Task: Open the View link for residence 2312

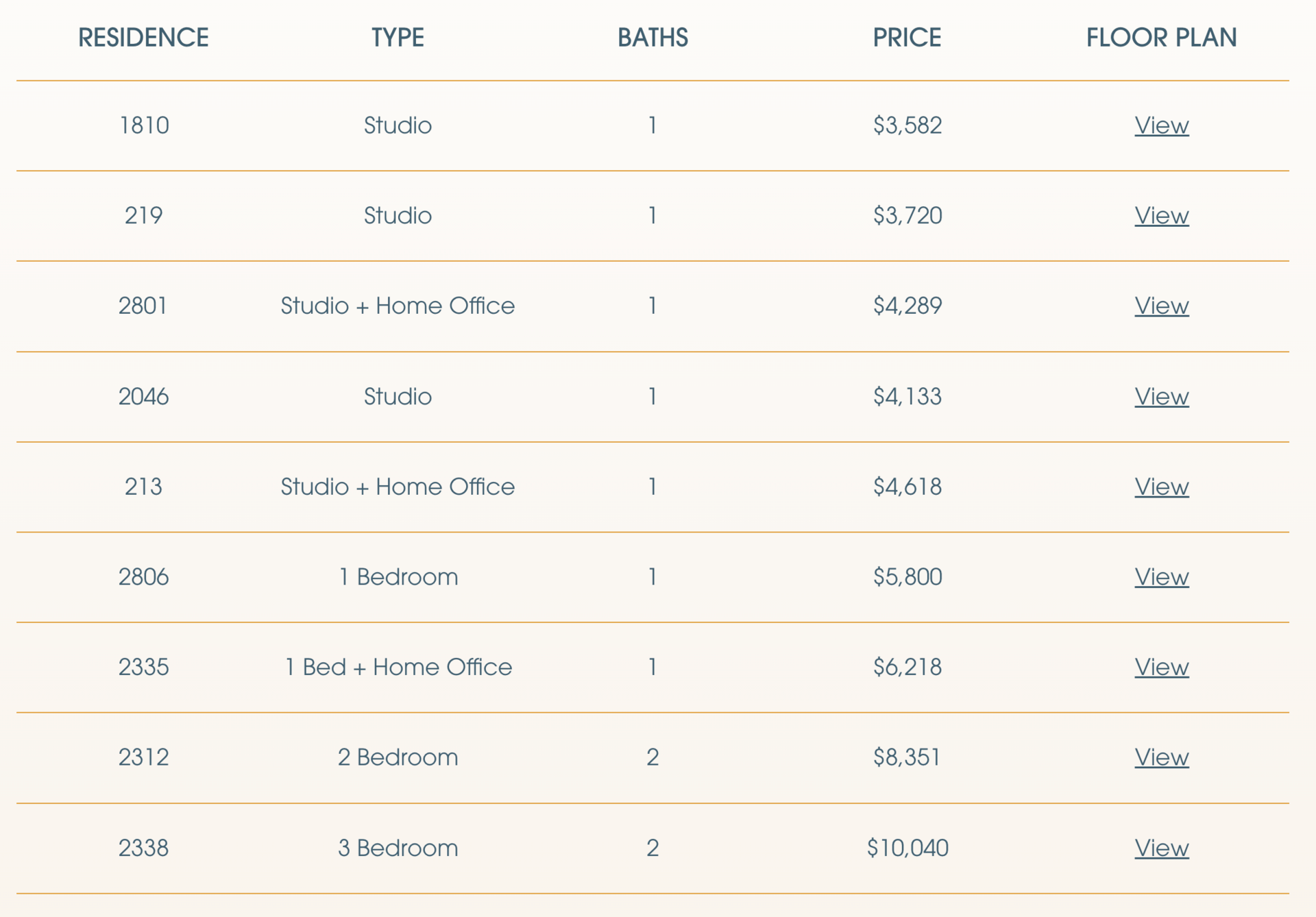Action: (x=1161, y=757)
